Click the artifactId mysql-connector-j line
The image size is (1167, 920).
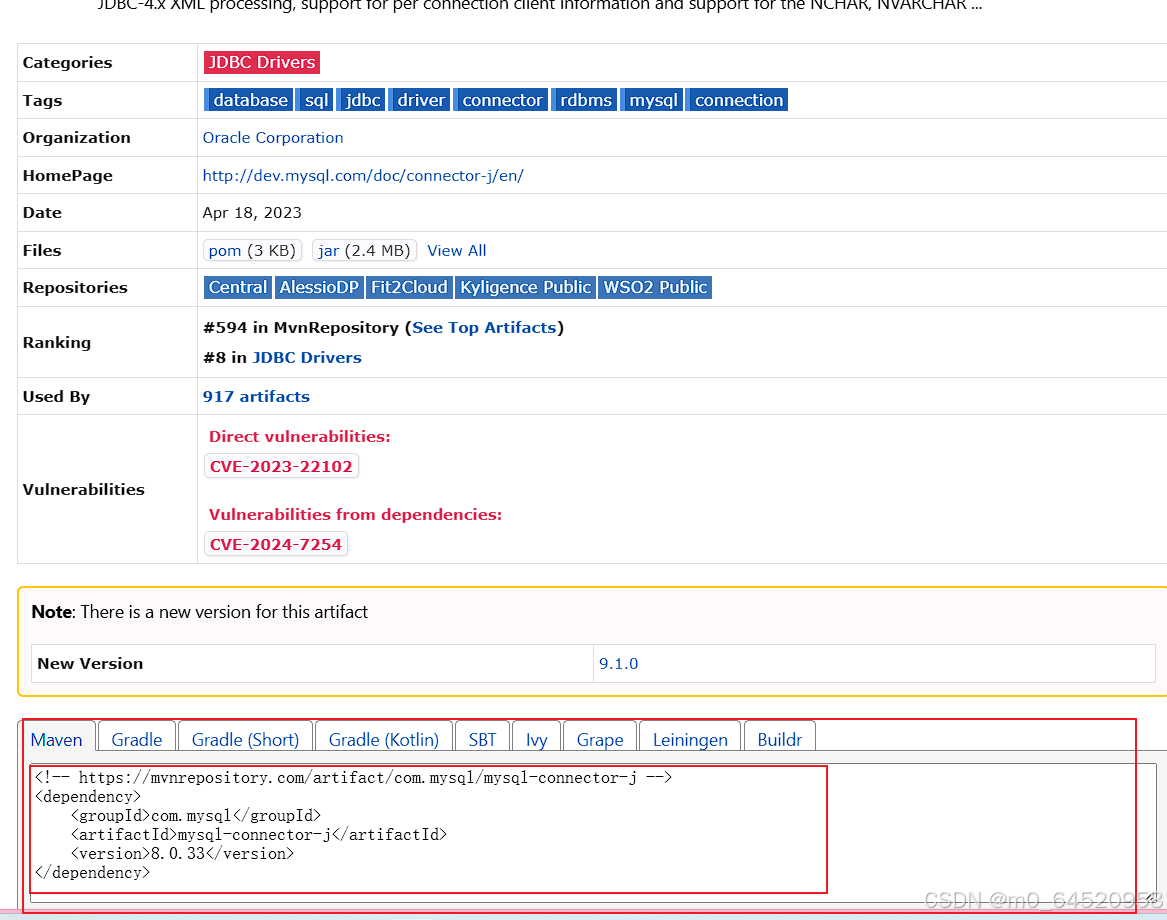tap(259, 834)
